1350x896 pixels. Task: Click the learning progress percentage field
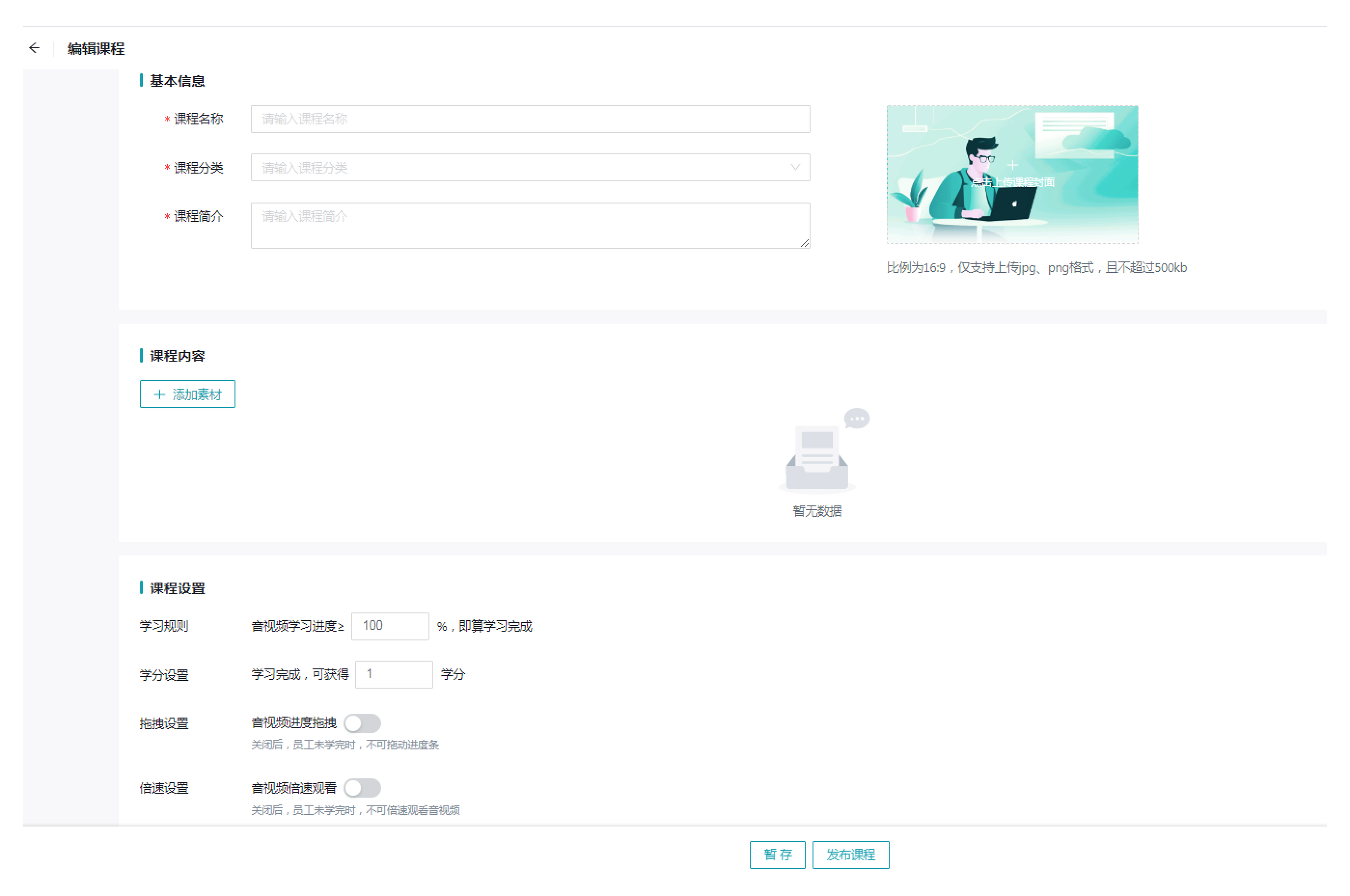coord(390,626)
